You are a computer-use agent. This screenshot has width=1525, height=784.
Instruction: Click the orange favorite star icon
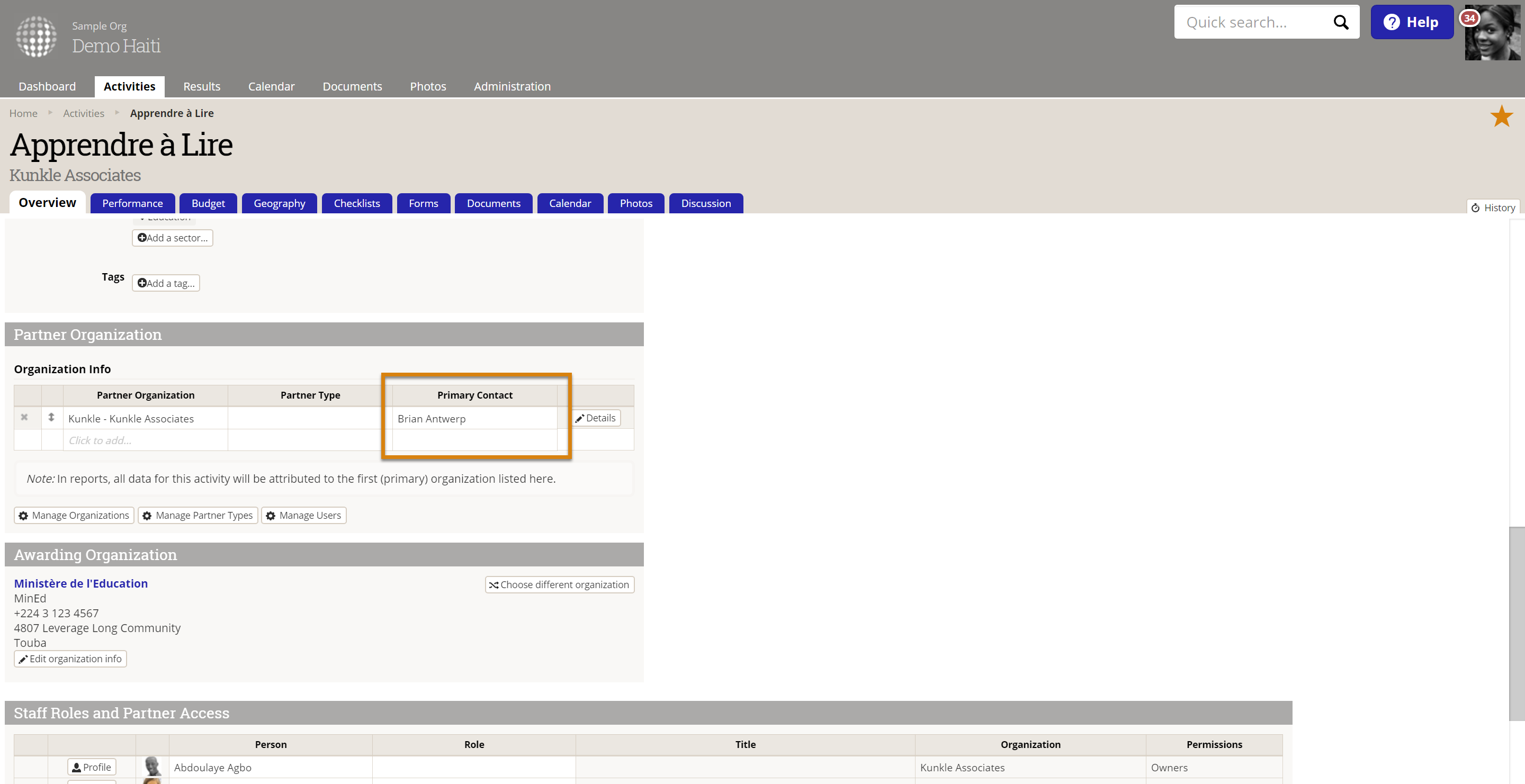click(x=1501, y=116)
